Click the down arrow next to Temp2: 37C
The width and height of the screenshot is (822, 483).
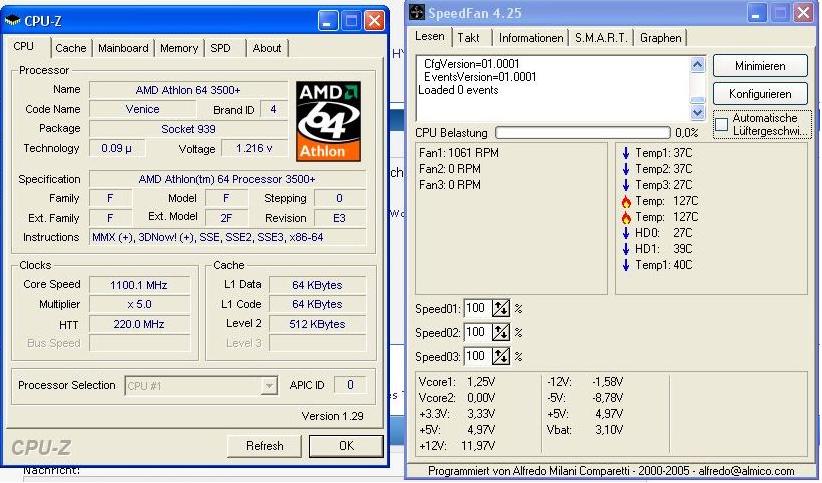point(626,169)
